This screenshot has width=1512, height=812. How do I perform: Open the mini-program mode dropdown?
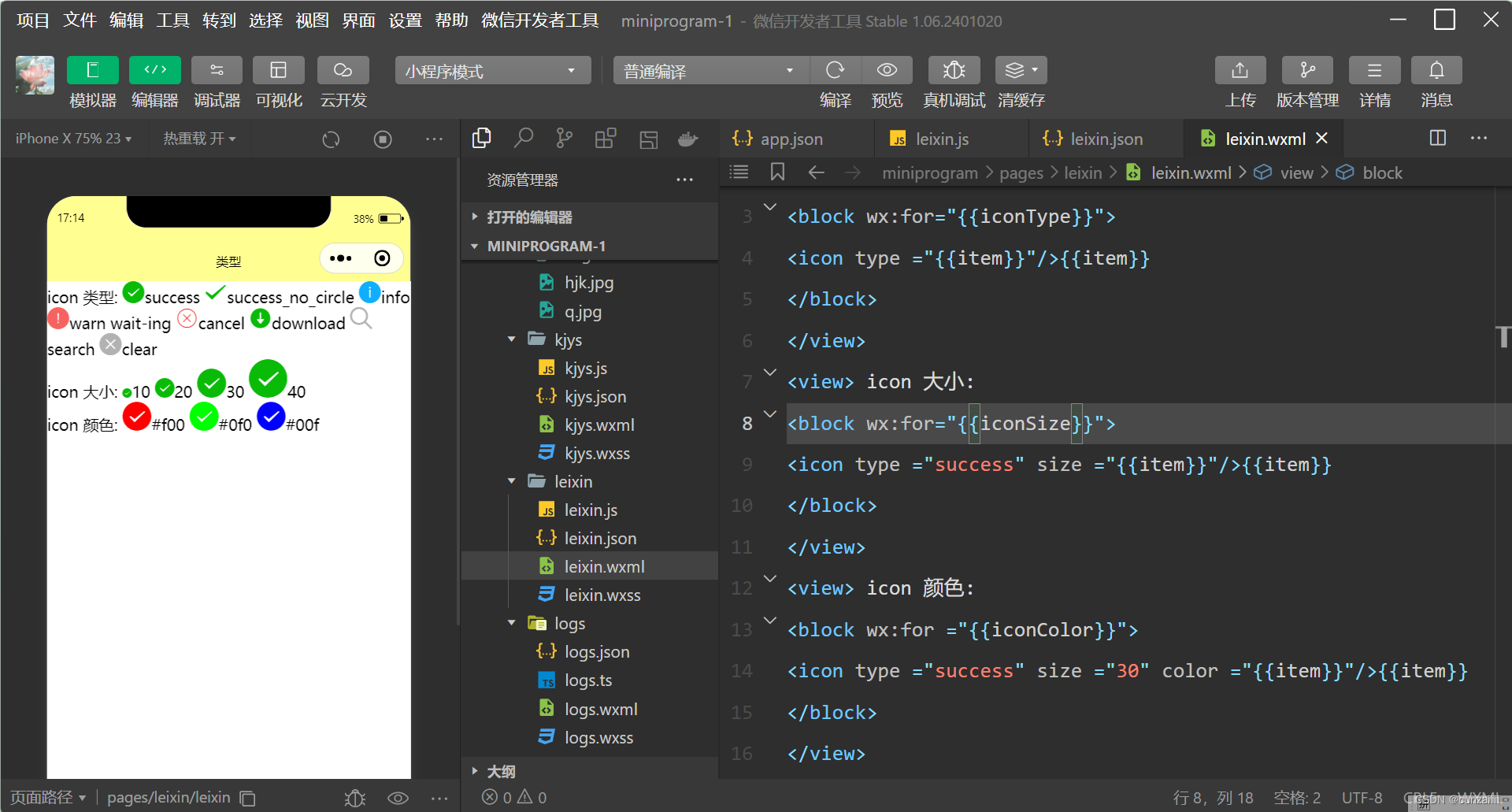493,71
